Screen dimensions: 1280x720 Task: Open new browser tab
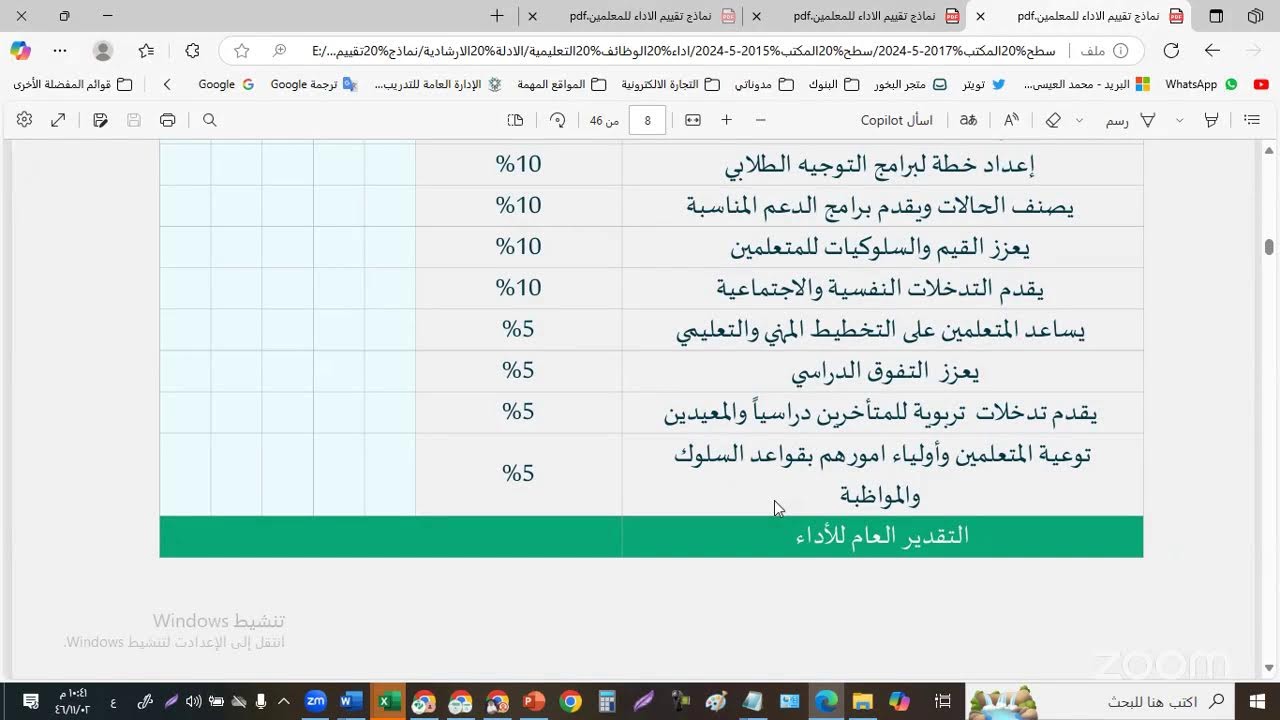497,16
